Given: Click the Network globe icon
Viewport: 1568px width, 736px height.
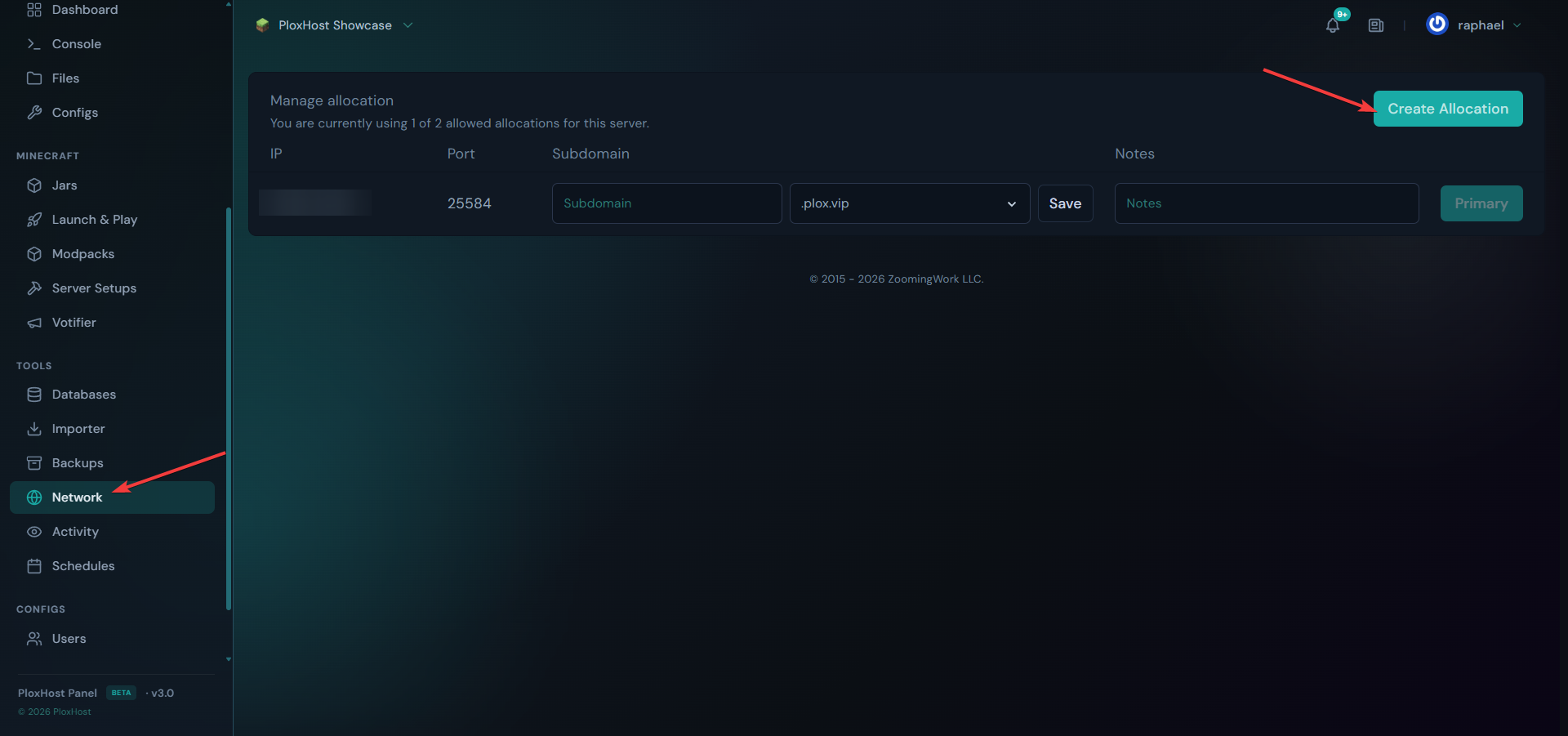Looking at the screenshot, I should click(x=34, y=497).
